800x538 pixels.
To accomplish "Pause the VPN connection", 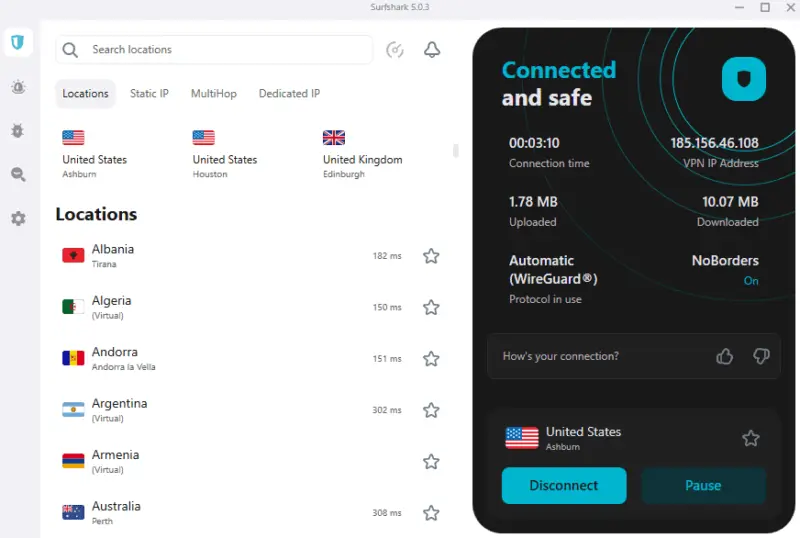I will coord(703,485).
